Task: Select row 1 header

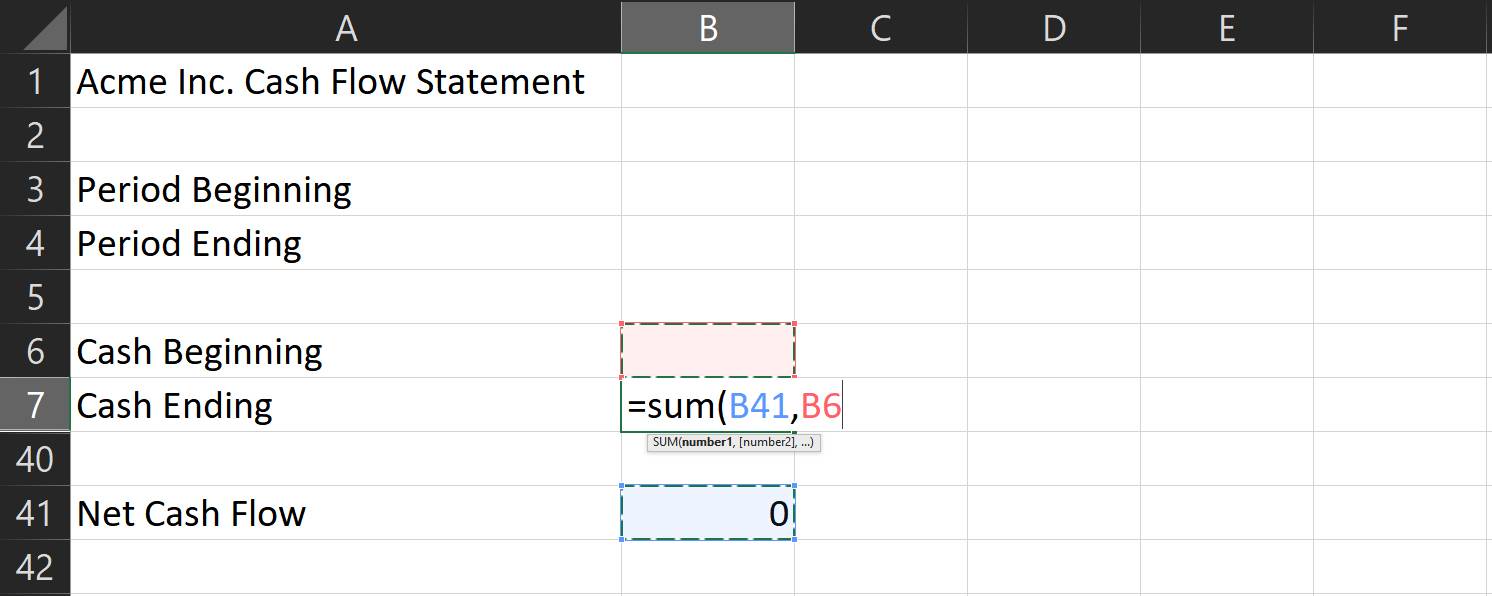Action: pyautogui.click(x=35, y=81)
